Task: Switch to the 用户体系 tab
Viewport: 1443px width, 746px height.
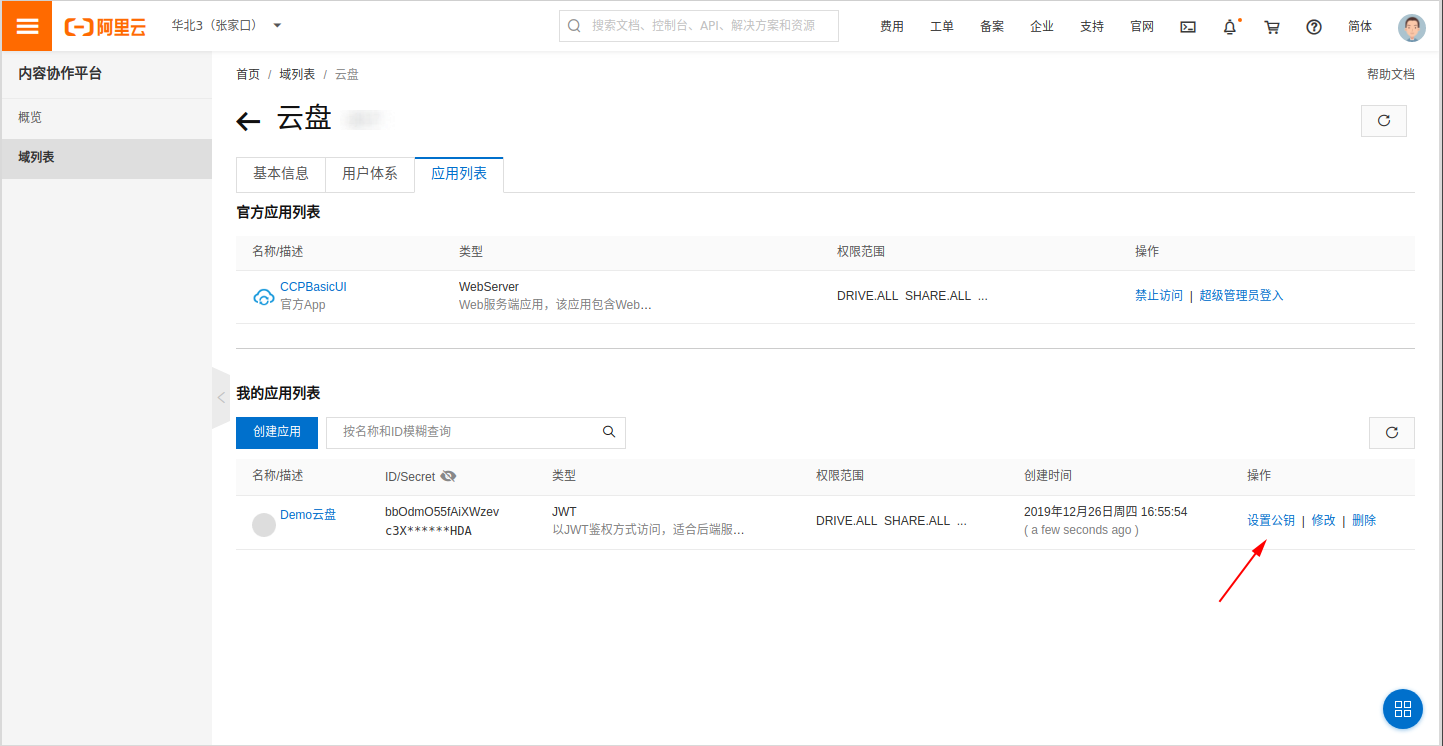Action: coord(370,174)
